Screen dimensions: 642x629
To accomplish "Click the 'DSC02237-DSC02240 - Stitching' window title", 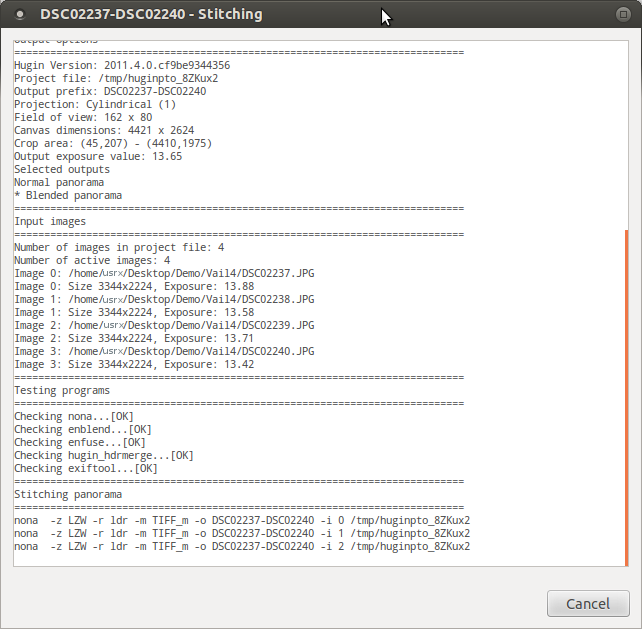I will coord(151,15).
